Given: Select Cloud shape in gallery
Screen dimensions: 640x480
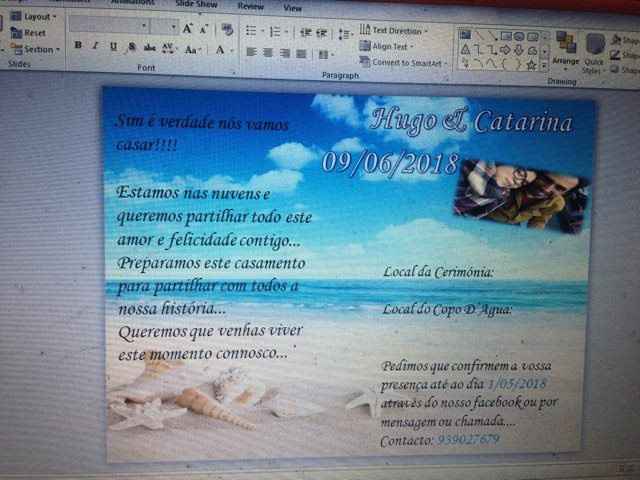Looking at the screenshot, I should (x=533, y=51).
